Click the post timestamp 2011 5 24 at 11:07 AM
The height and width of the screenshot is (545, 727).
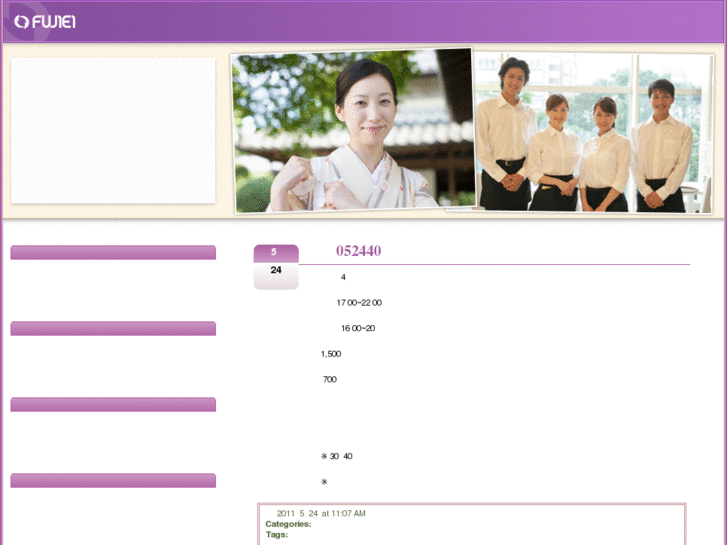321,513
